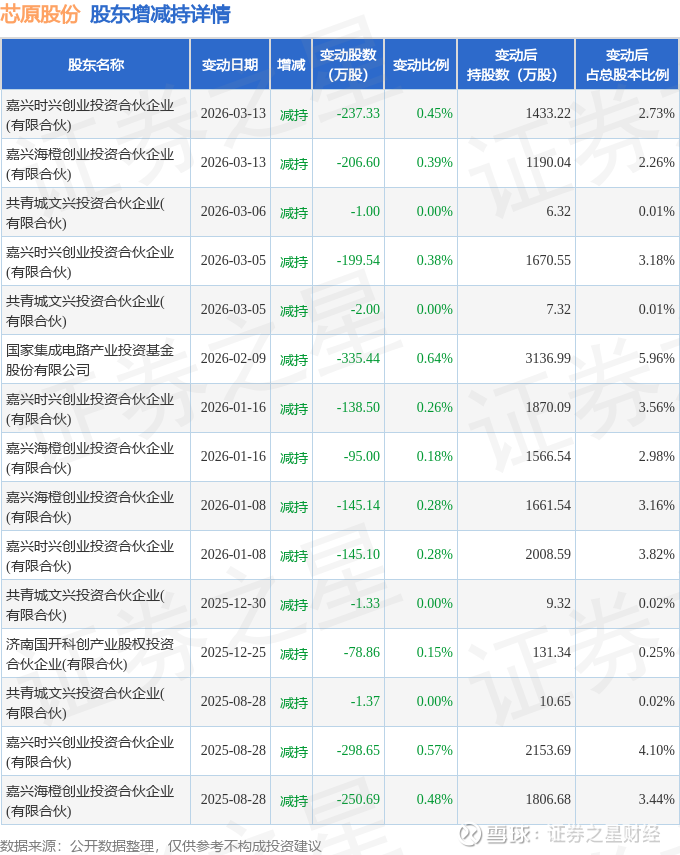Click the share change value -335.44
This screenshot has height=855, width=680.
358,358
